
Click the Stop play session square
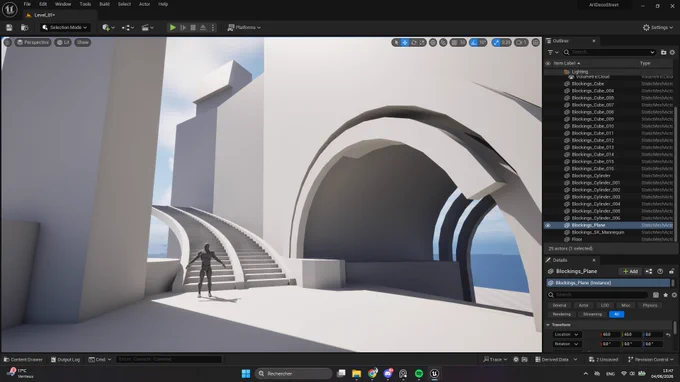pos(193,27)
